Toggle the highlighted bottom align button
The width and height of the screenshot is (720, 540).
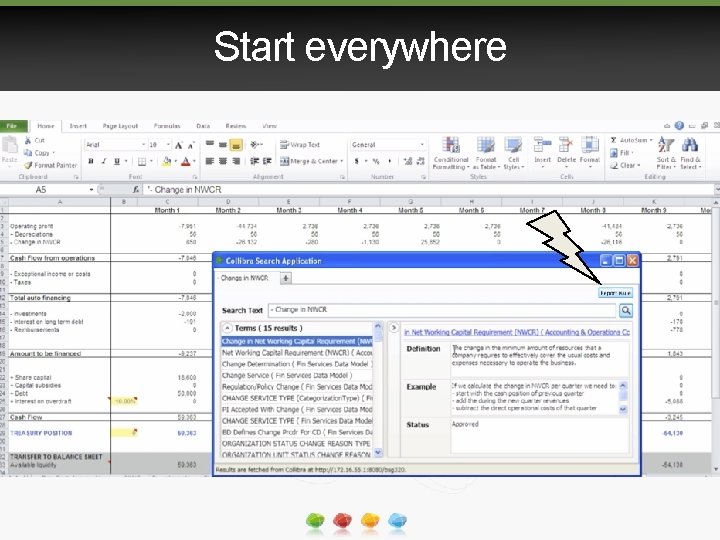coord(236,145)
